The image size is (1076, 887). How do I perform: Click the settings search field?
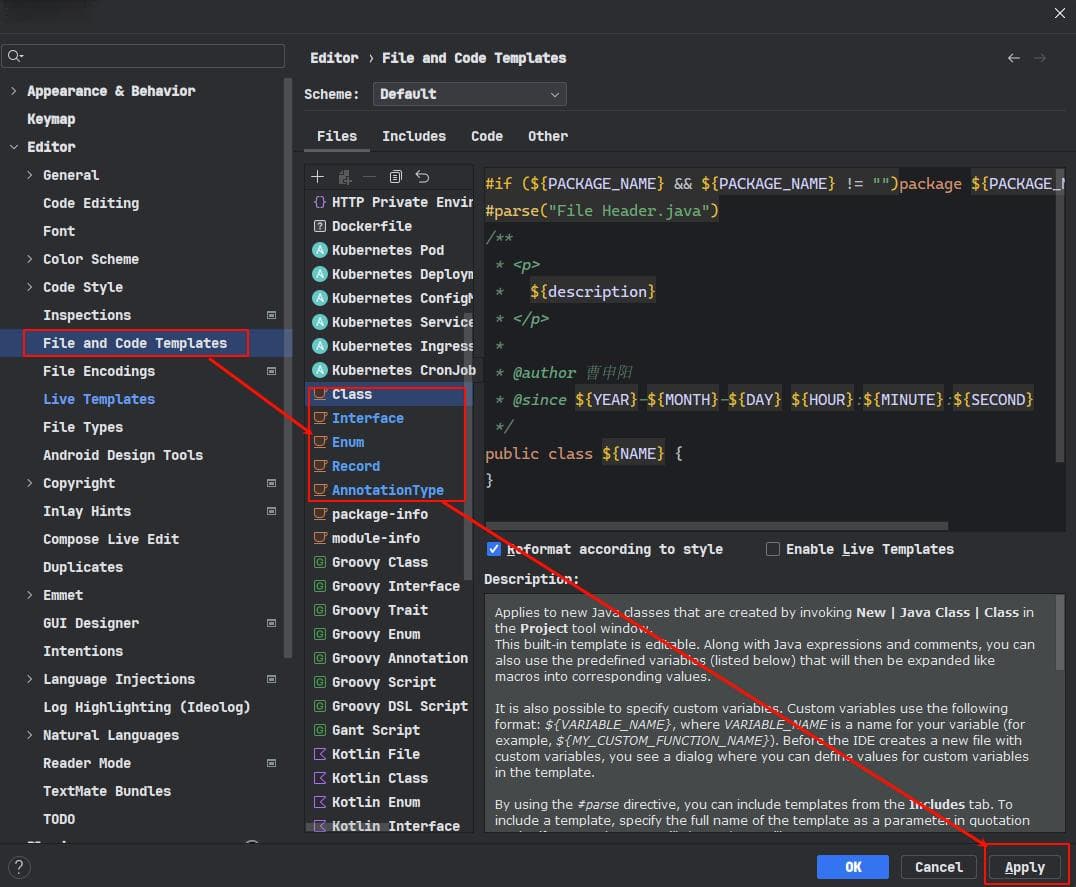click(143, 56)
